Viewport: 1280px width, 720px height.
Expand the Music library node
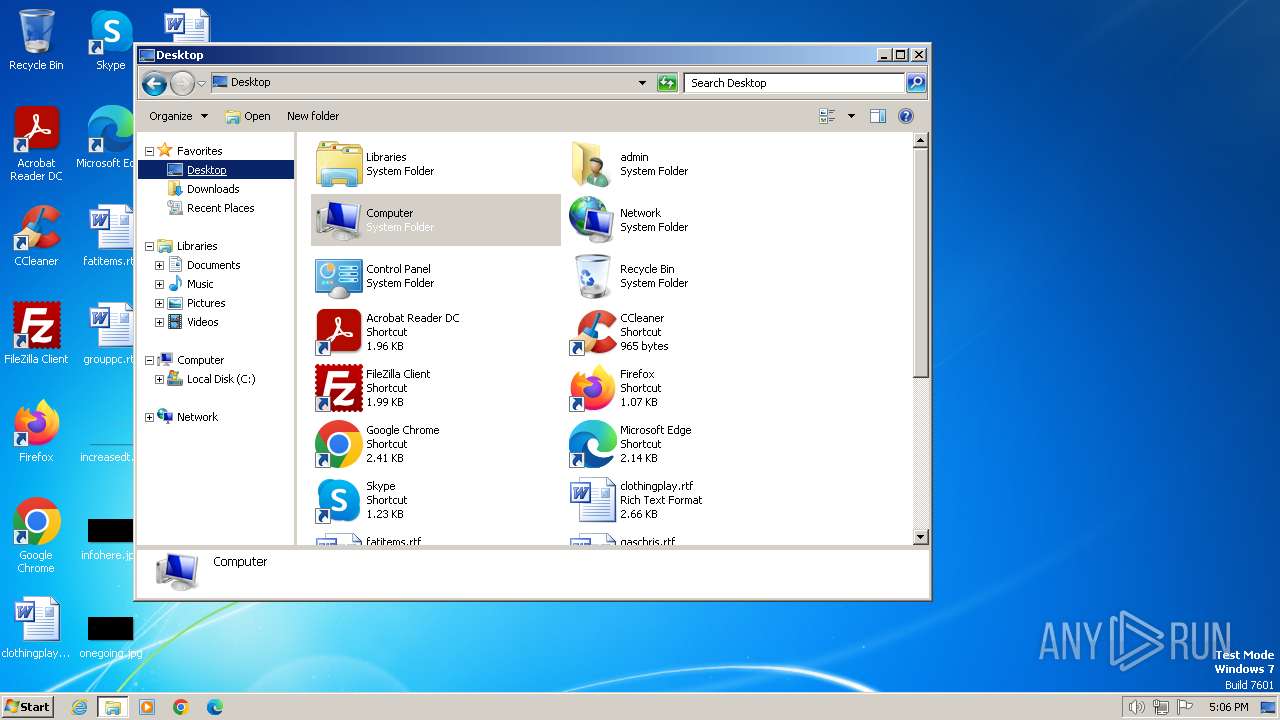tap(159, 284)
